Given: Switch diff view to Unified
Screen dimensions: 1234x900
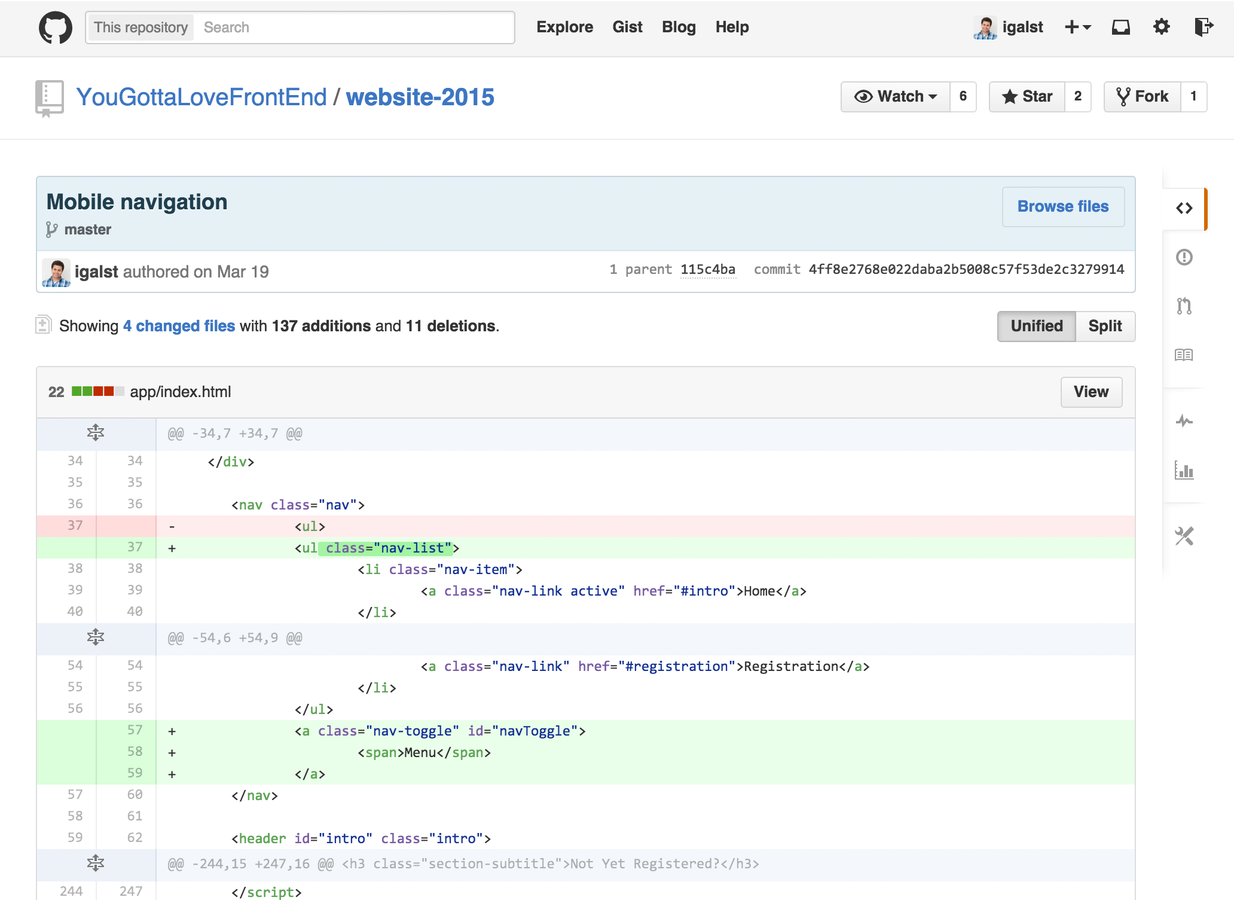Looking at the screenshot, I should (1036, 326).
